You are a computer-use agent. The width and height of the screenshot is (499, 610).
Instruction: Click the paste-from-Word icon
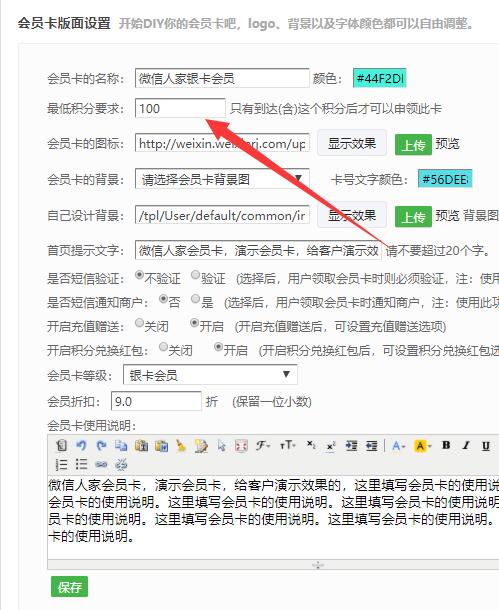[x=161, y=445]
